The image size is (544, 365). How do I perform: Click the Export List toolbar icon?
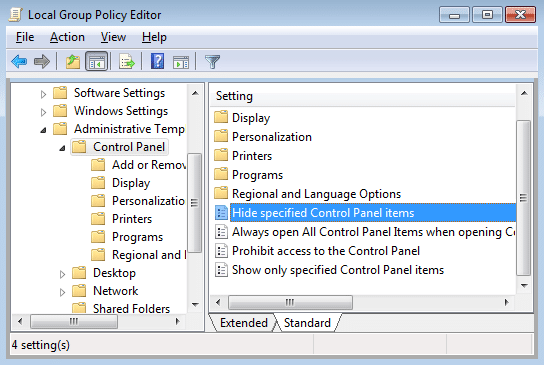tap(127, 62)
